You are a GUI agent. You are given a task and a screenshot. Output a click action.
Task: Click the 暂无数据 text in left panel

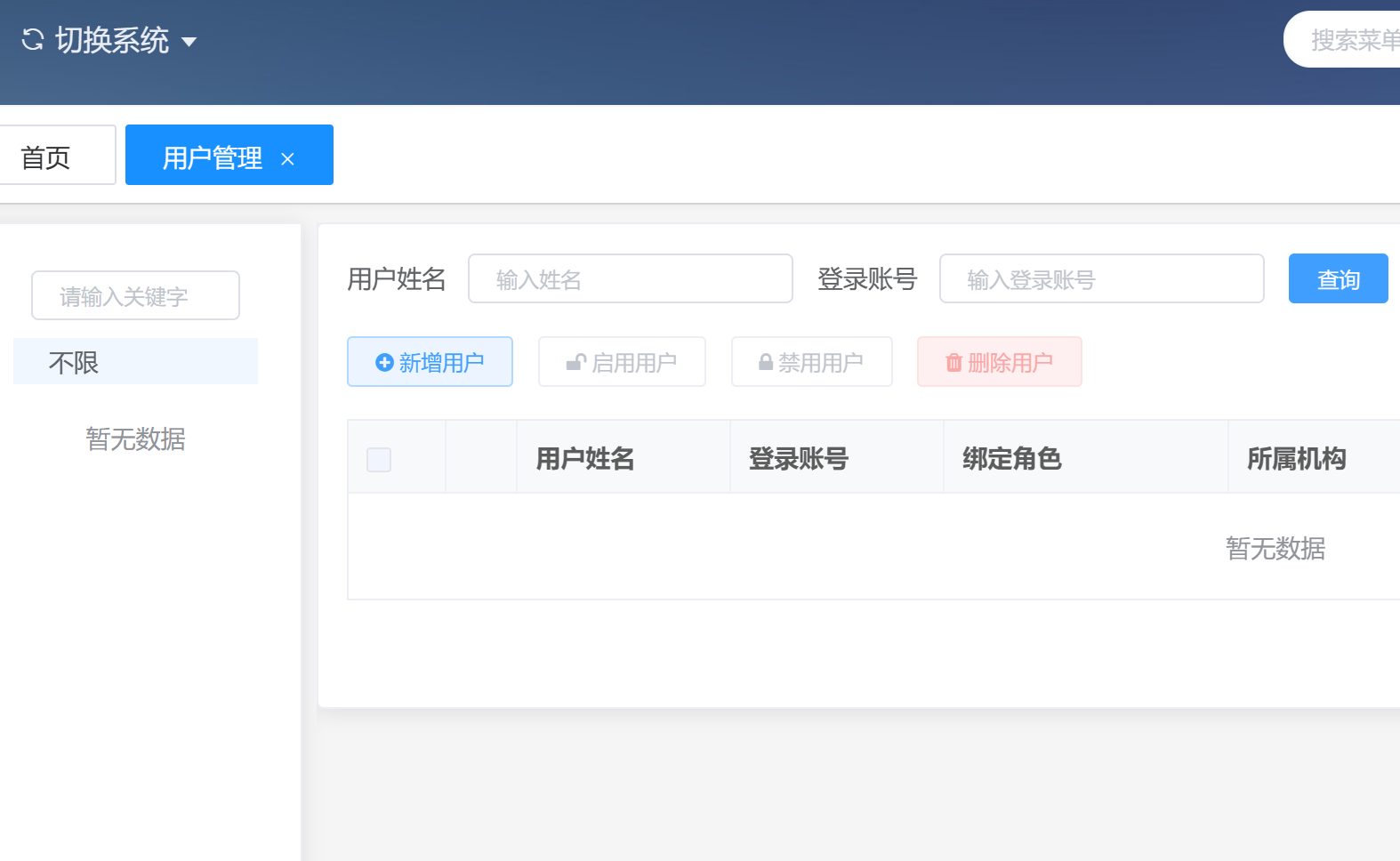[135, 439]
